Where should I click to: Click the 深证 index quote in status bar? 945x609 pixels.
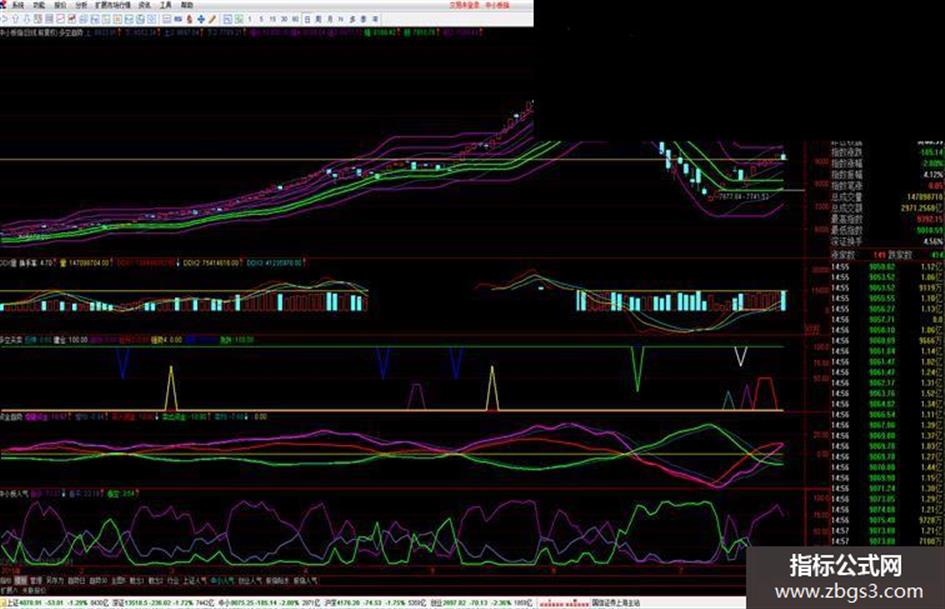(x=163, y=602)
